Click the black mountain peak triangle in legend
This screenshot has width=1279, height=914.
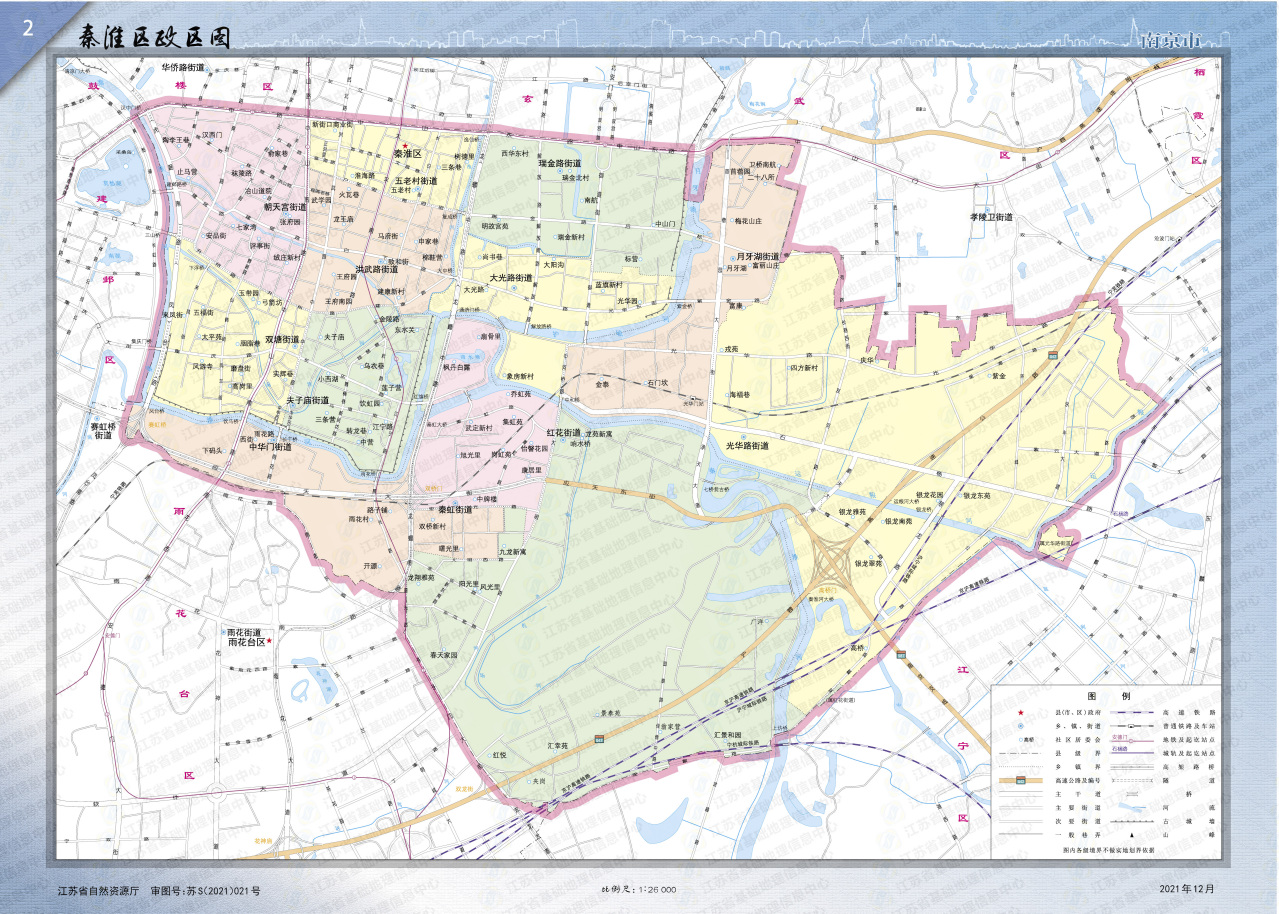(1131, 833)
